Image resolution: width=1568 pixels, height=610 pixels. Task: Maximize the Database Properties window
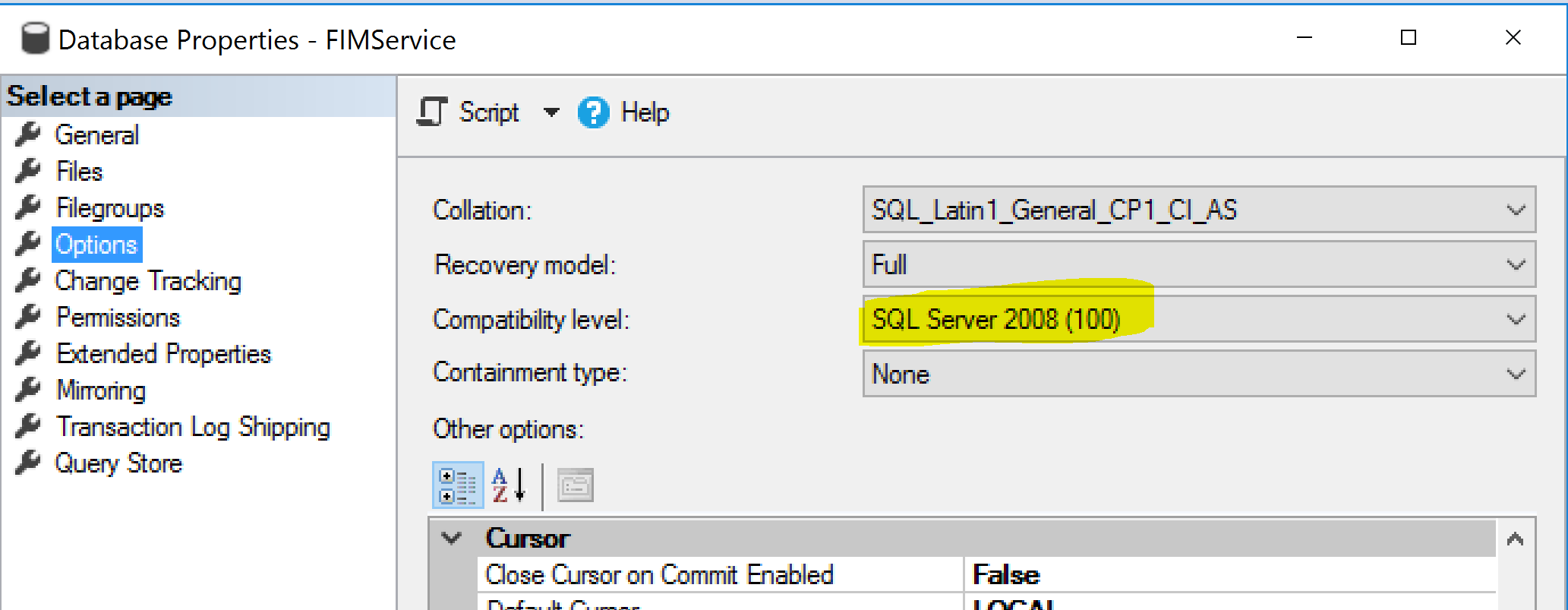tap(1409, 38)
